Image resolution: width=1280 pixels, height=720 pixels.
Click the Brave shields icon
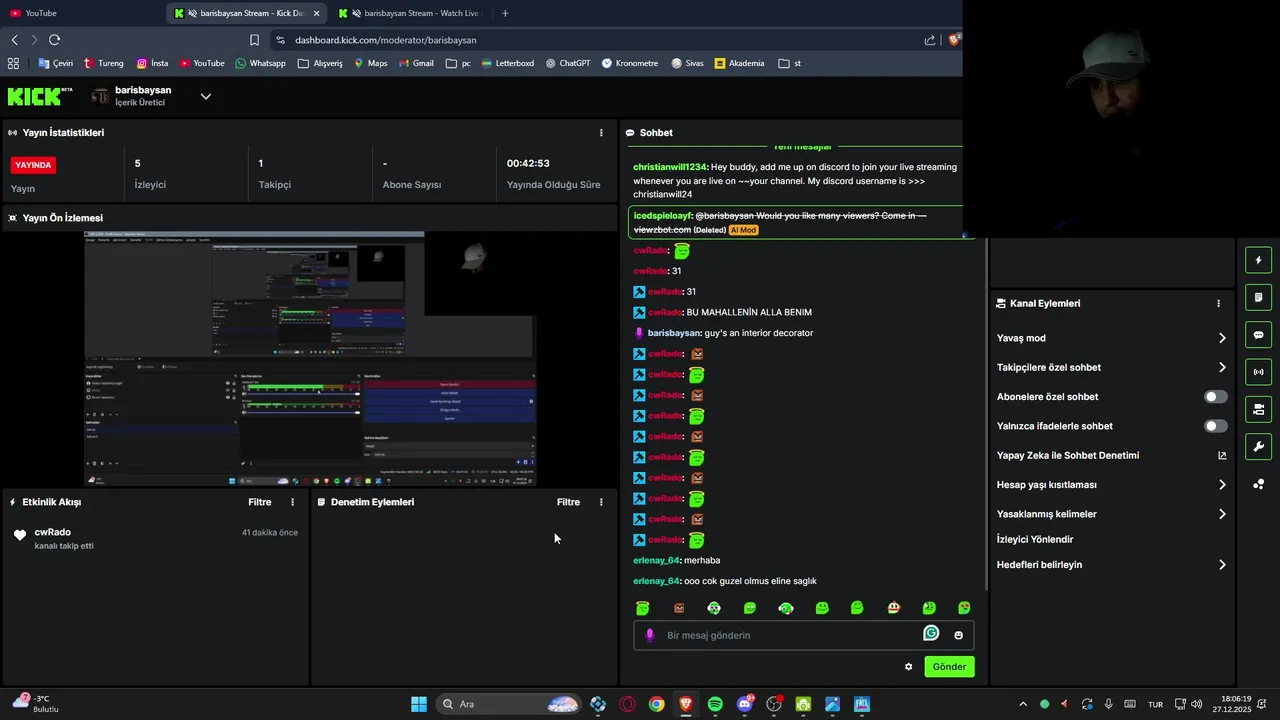coord(954,40)
